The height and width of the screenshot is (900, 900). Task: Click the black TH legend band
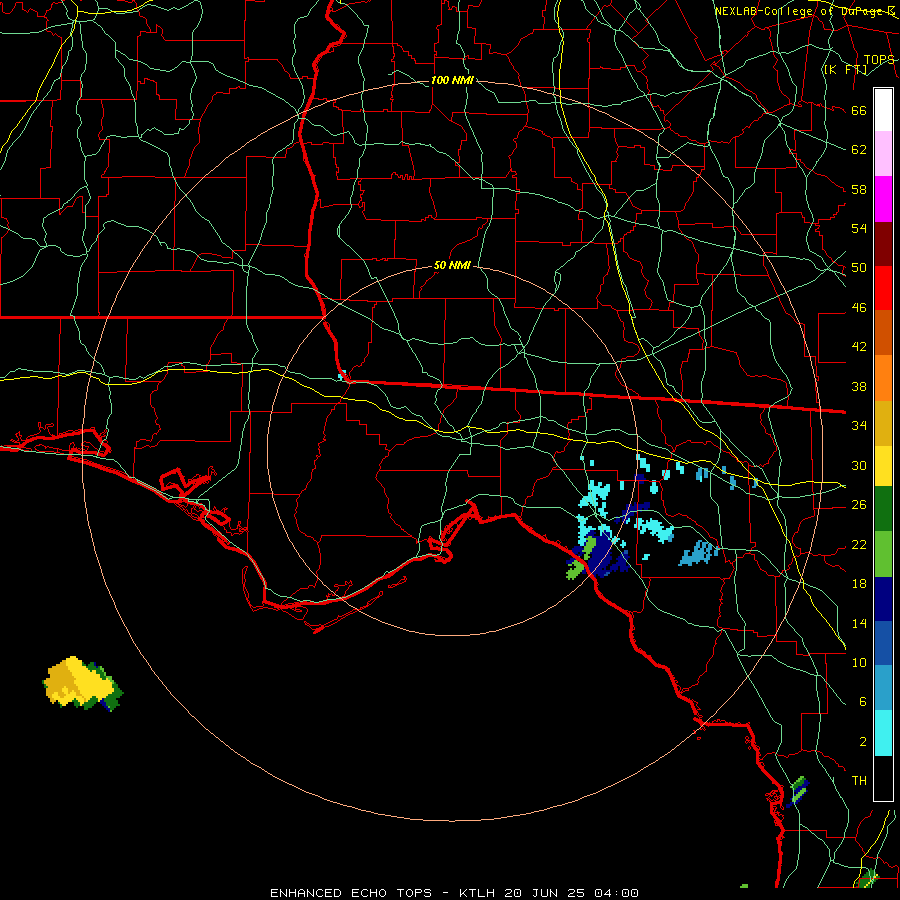883,778
